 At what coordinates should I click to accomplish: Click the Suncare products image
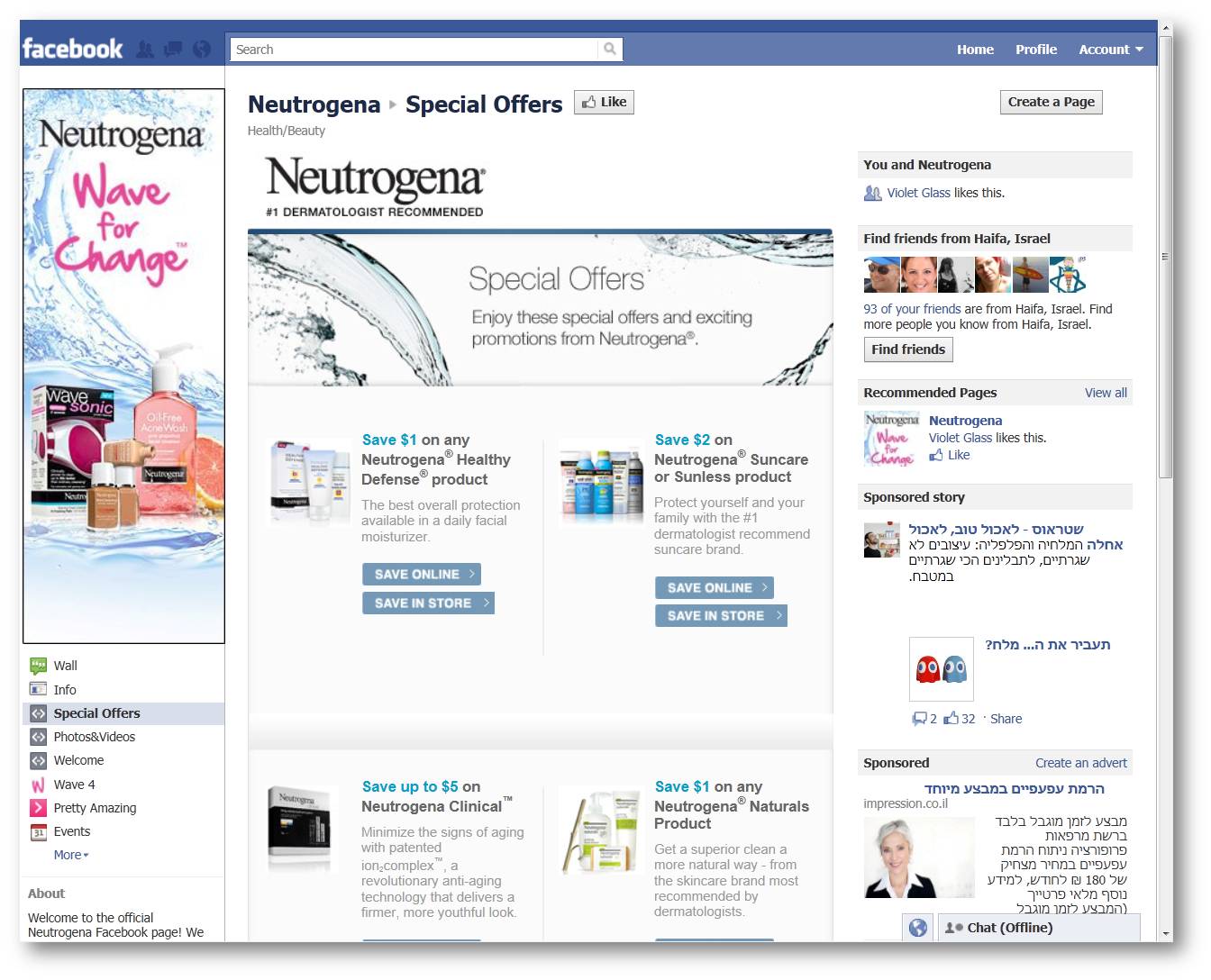tap(602, 482)
